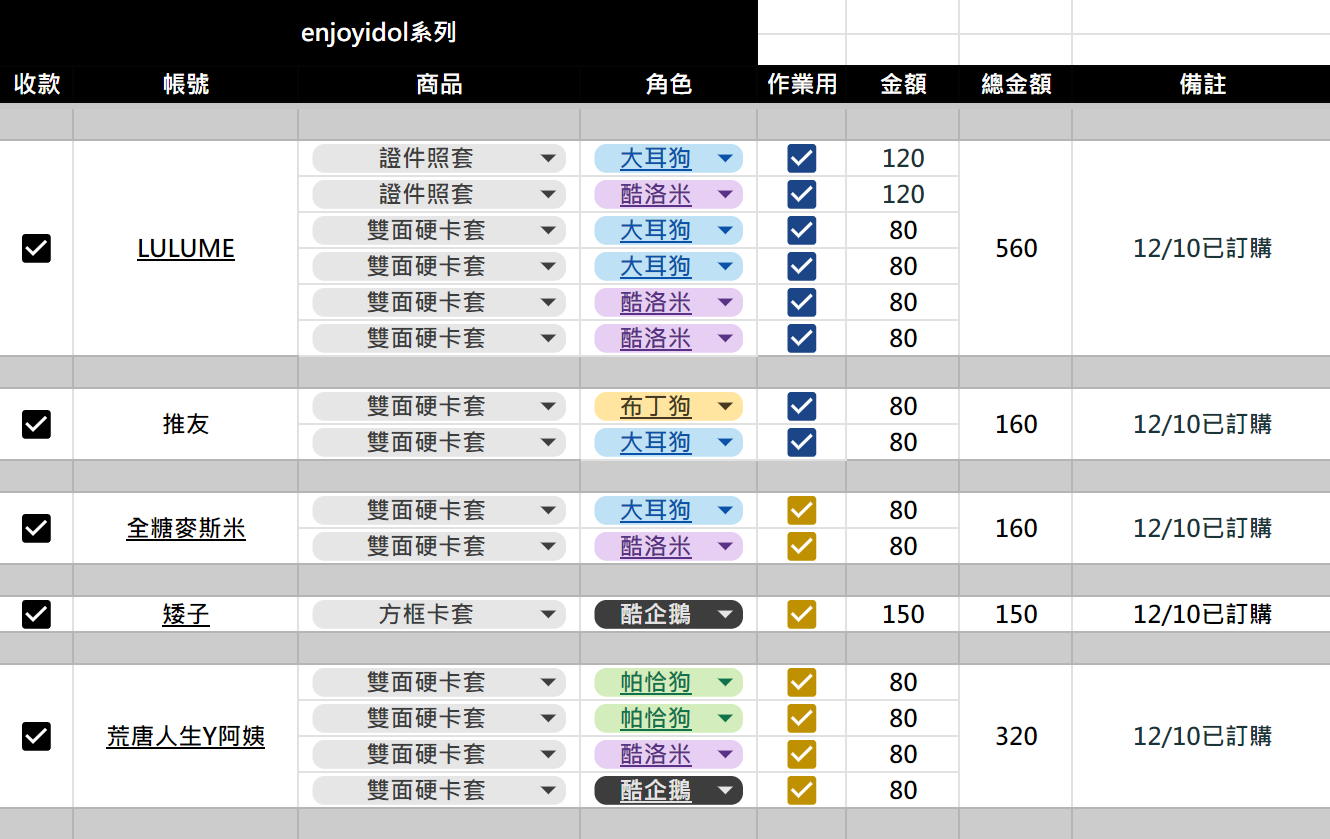1330x839 pixels.
Task: Select 金額 80 in 荒唐人生Y阿姨 酷企鵝 row
Action: [x=903, y=790]
